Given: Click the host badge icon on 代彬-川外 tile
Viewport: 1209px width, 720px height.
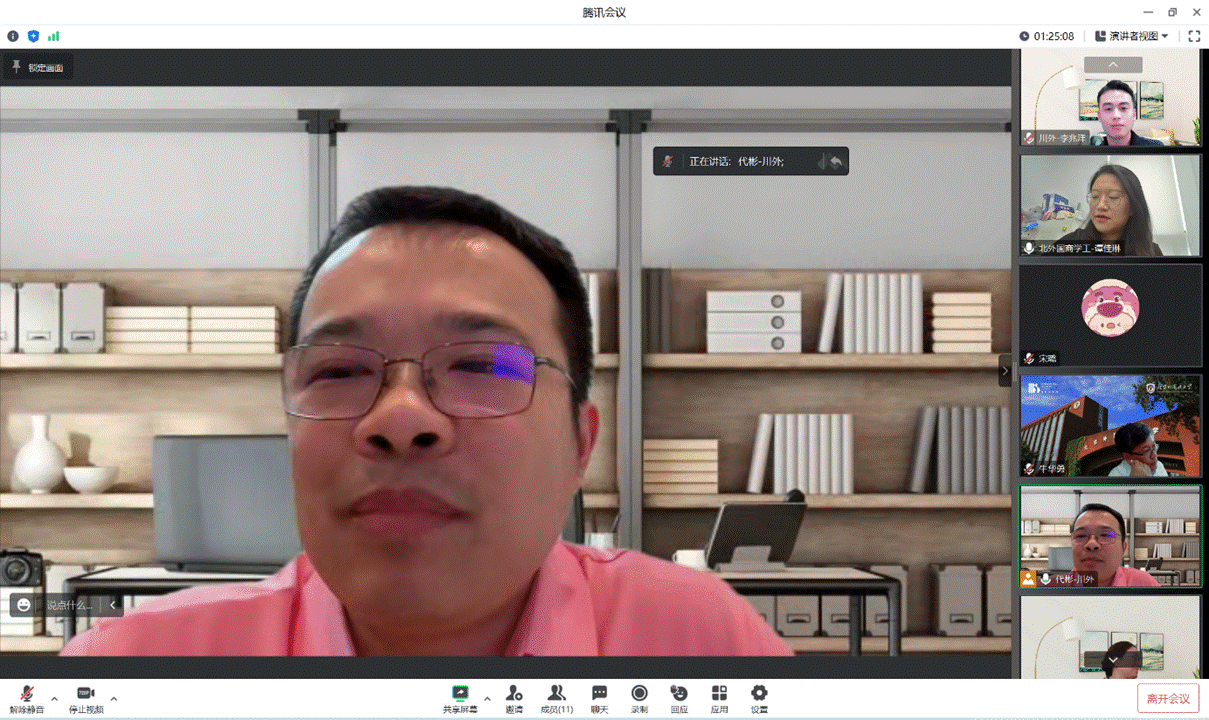Looking at the screenshot, I should click(1028, 579).
